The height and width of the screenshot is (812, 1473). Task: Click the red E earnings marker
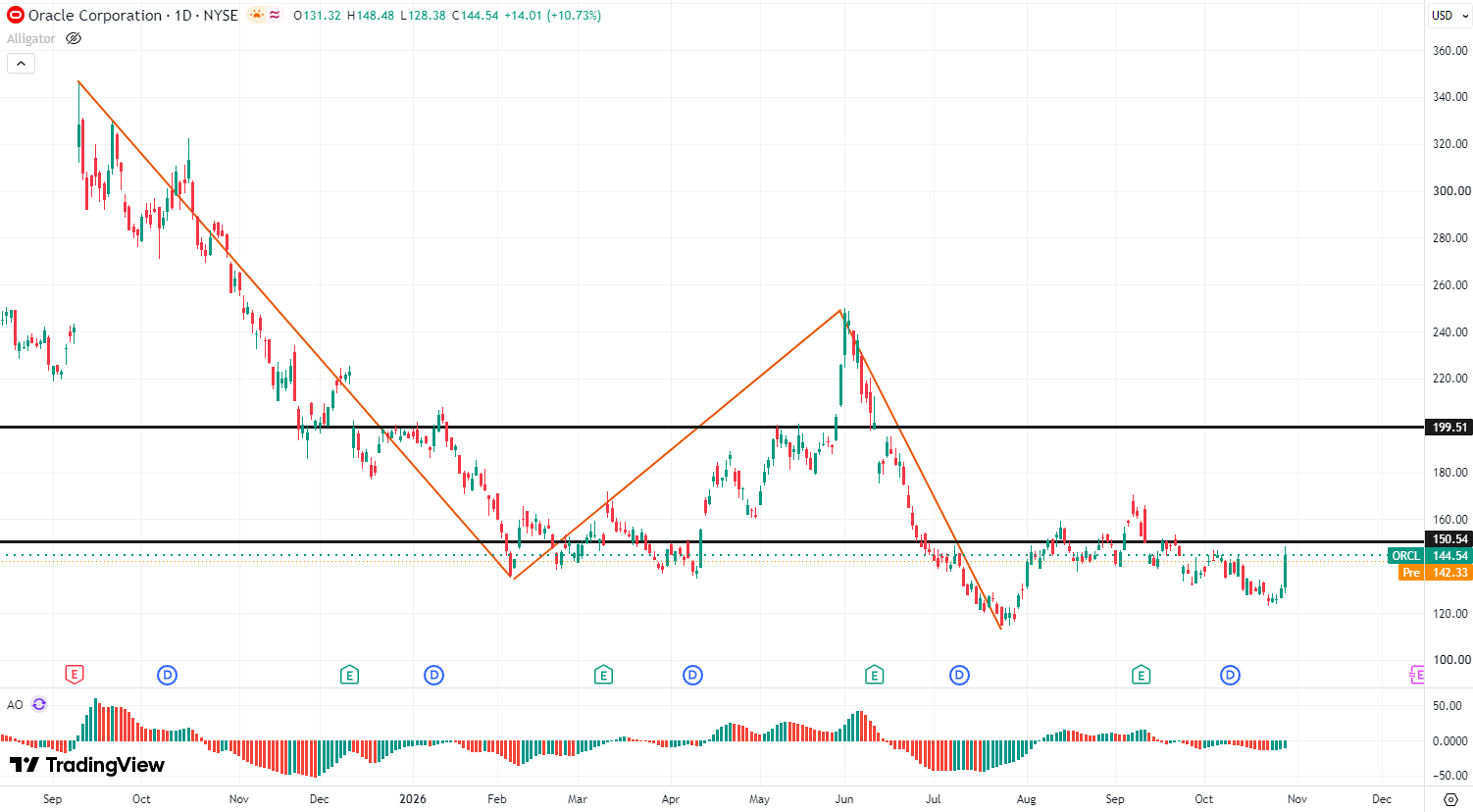tap(74, 674)
